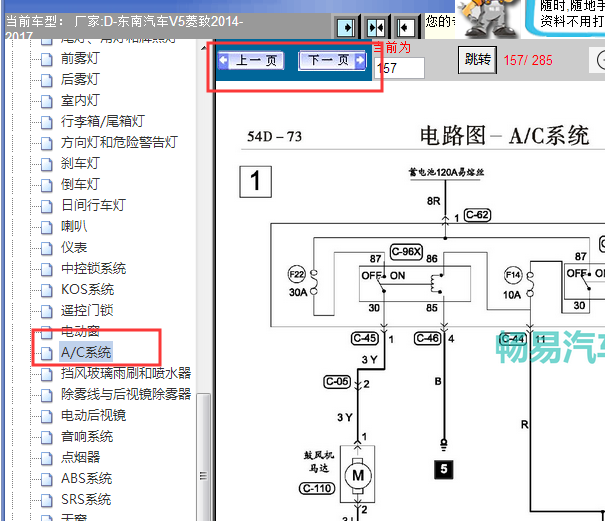
Task: Click the diagram title 电路图 – A/C系统
Action: pos(504,135)
